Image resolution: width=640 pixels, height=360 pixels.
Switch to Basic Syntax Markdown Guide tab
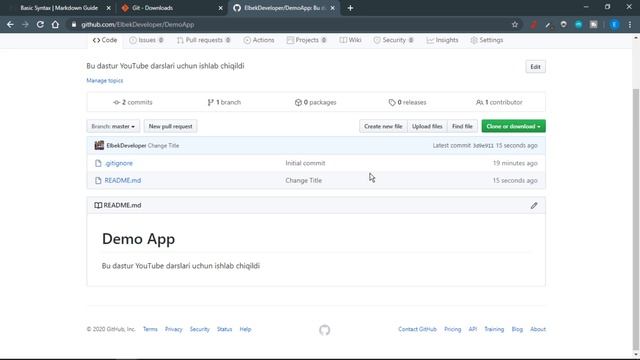coord(59,8)
